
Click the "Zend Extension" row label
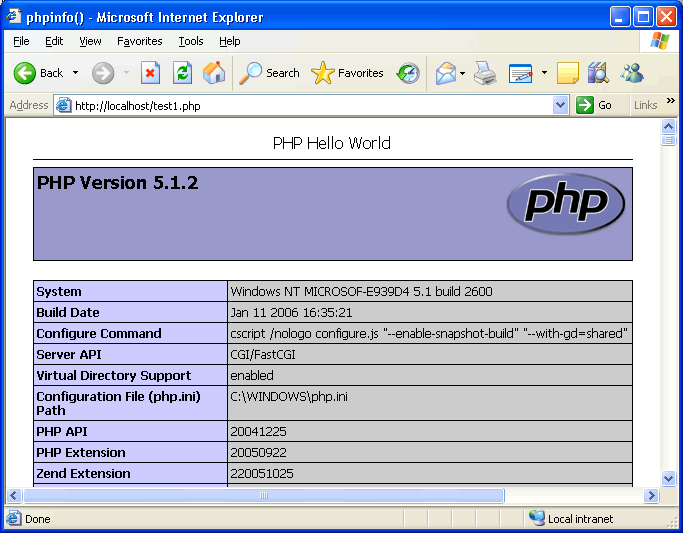[83, 473]
